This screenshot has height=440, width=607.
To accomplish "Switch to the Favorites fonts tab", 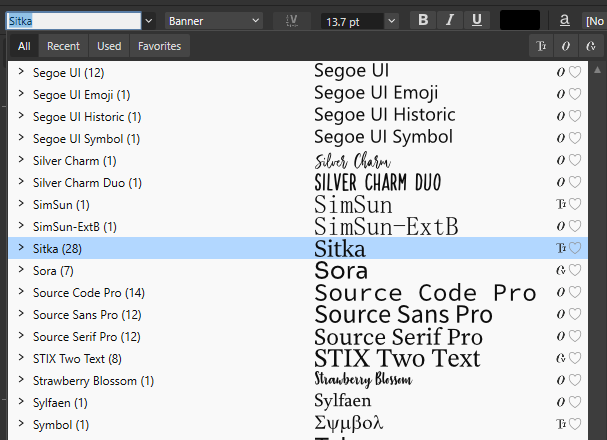I will (159, 46).
